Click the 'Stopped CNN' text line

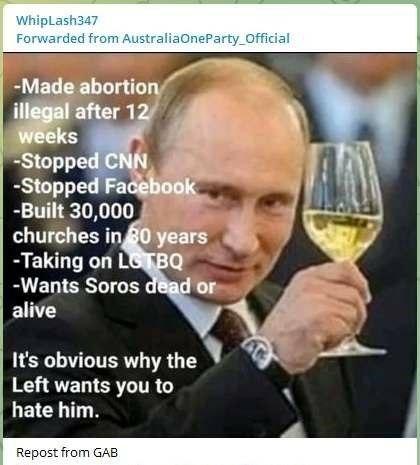[x=80, y=161]
